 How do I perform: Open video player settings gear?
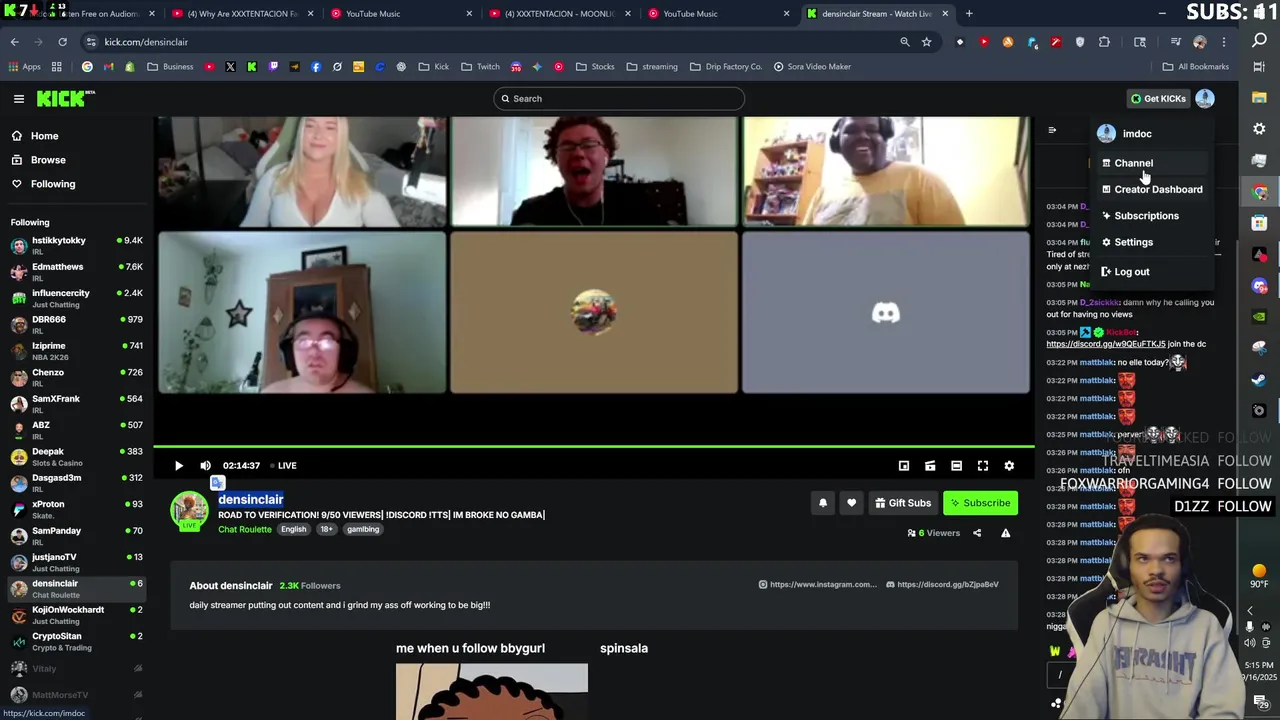1009,465
